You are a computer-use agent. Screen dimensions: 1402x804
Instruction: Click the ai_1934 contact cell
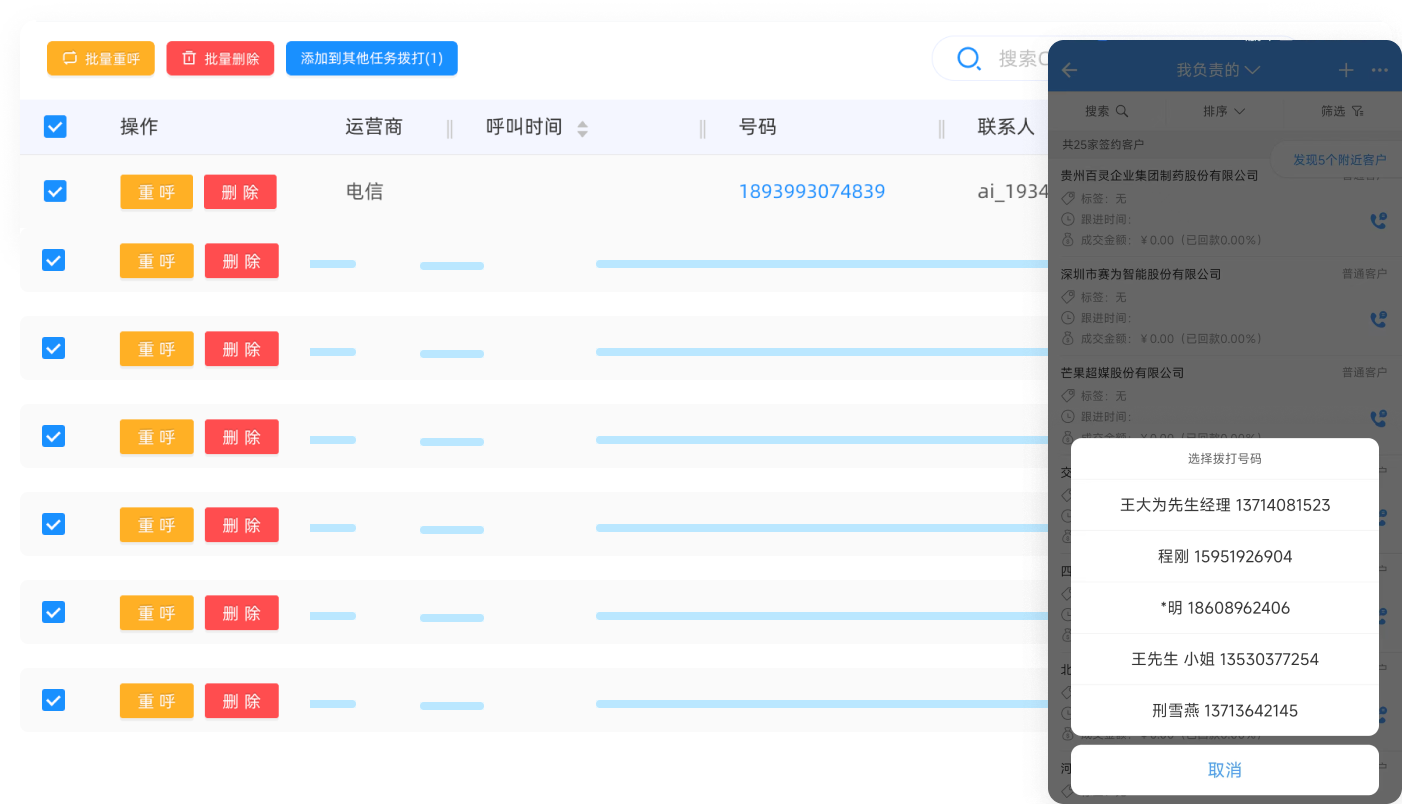point(1013,191)
